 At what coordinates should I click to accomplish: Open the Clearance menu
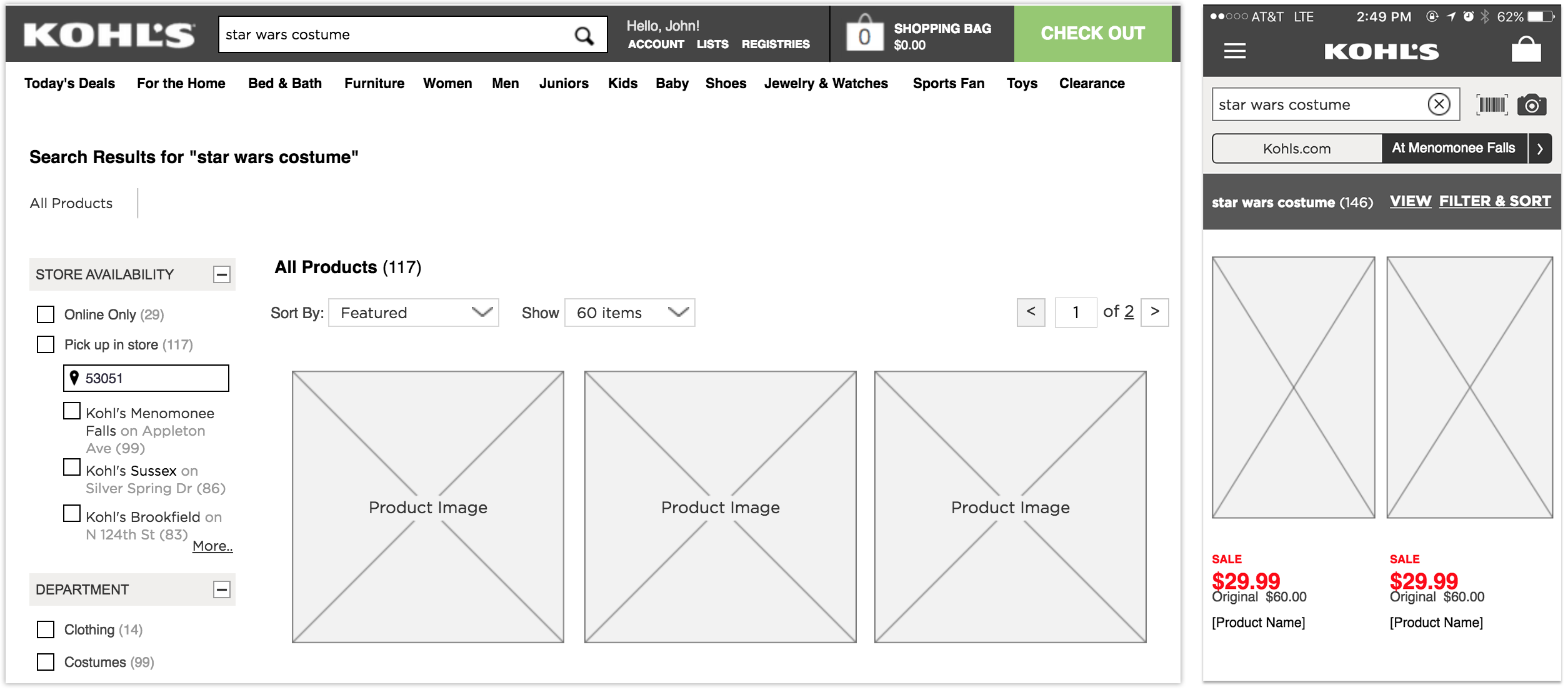[x=1092, y=83]
